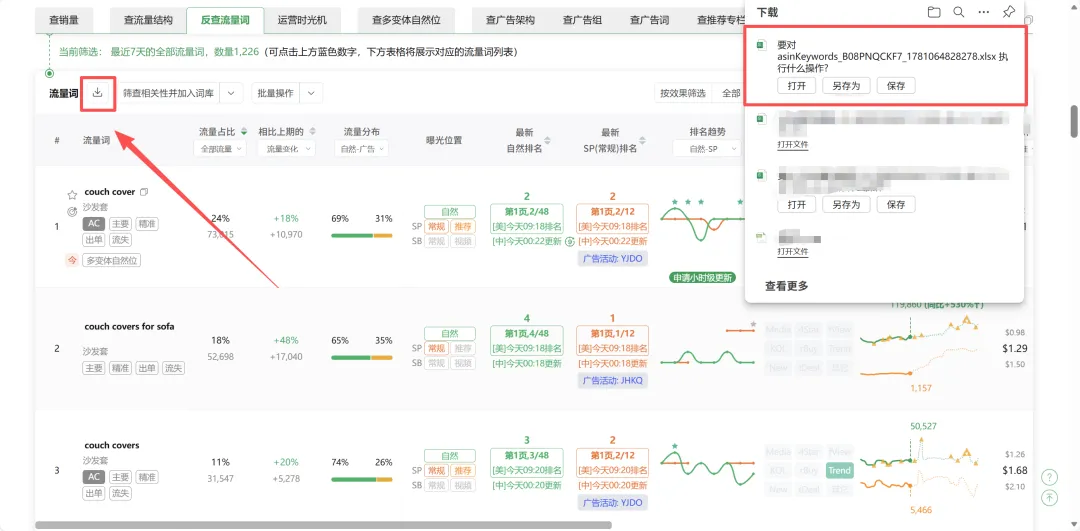Sort by 相比上期的 column arrows
The height and width of the screenshot is (531, 1080).
(x=312, y=132)
